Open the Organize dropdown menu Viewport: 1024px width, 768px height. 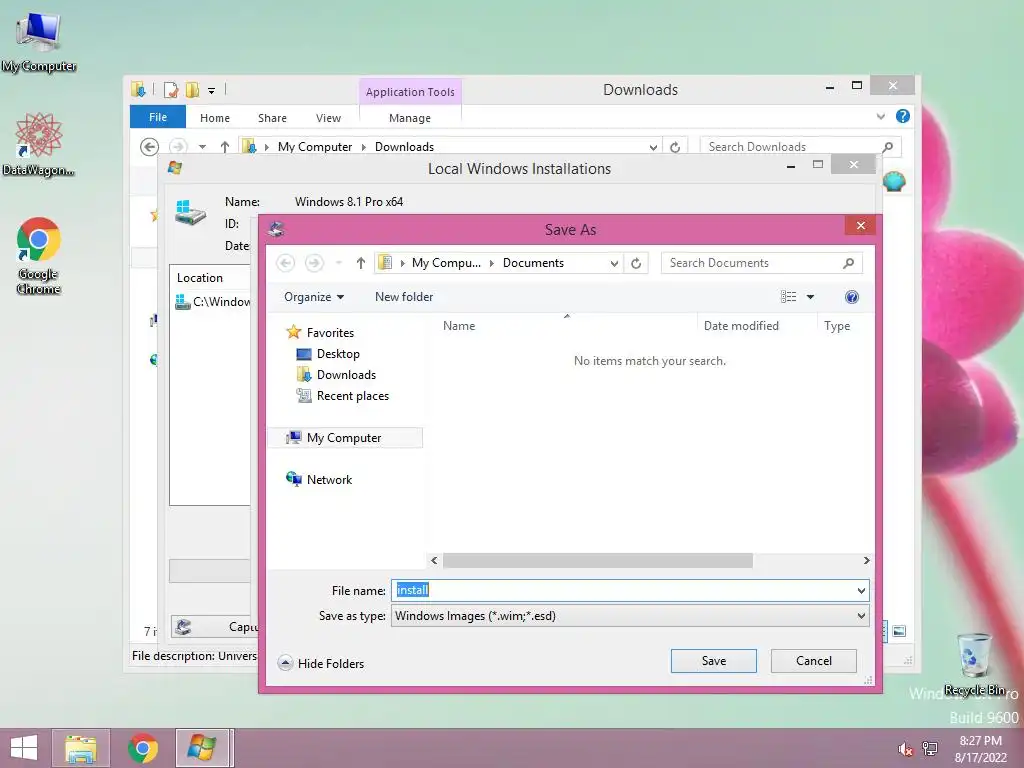coord(313,297)
